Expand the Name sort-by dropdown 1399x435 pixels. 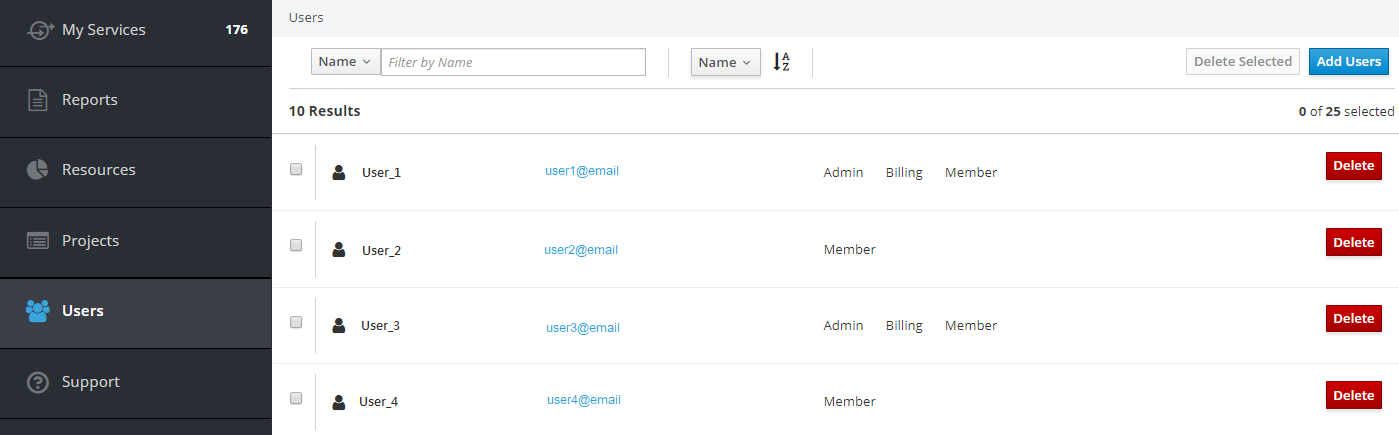click(x=725, y=62)
